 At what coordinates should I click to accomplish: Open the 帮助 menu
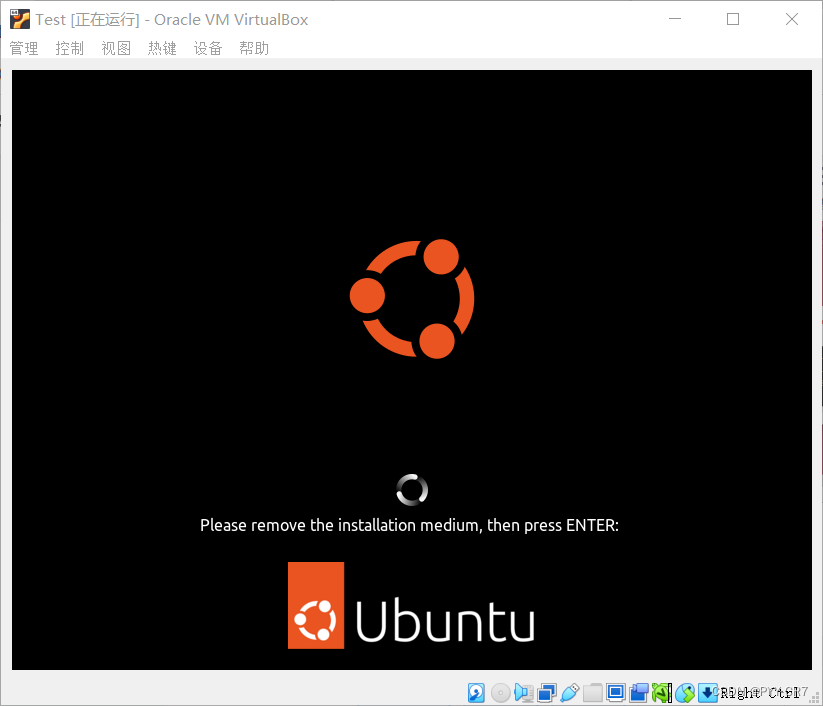click(254, 48)
